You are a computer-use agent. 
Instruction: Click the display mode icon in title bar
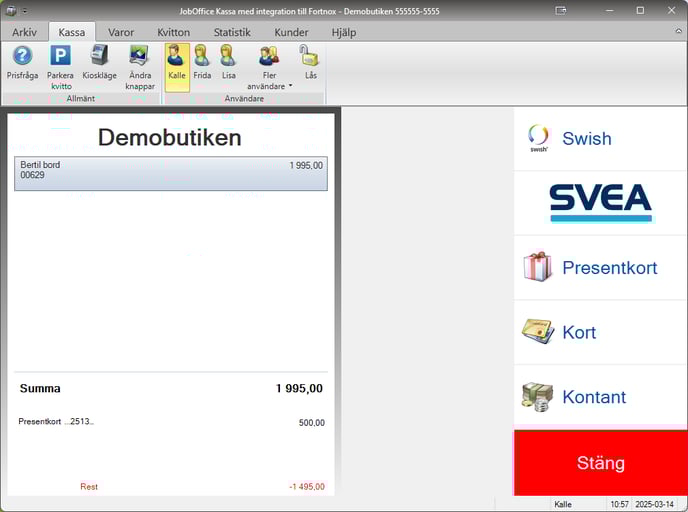[x=561, y=10]
